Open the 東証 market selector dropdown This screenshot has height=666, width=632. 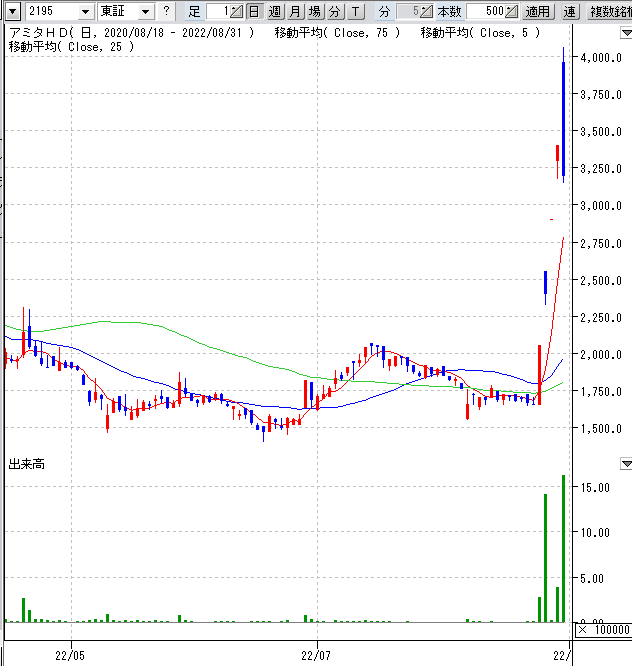click(x=145, y=11)
